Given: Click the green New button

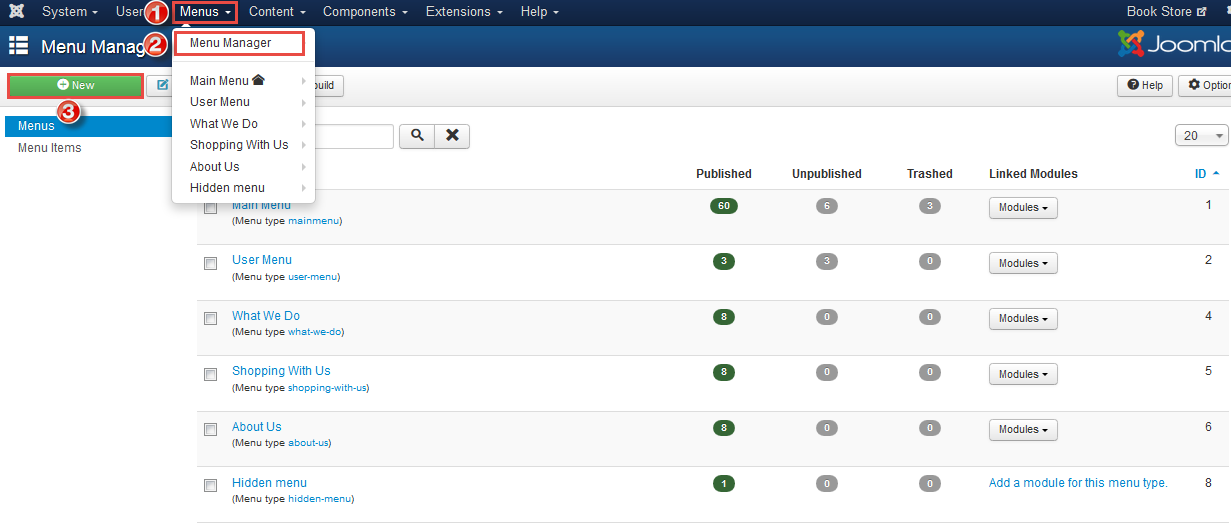Looking at the screenshot, I should coord(75,86).
